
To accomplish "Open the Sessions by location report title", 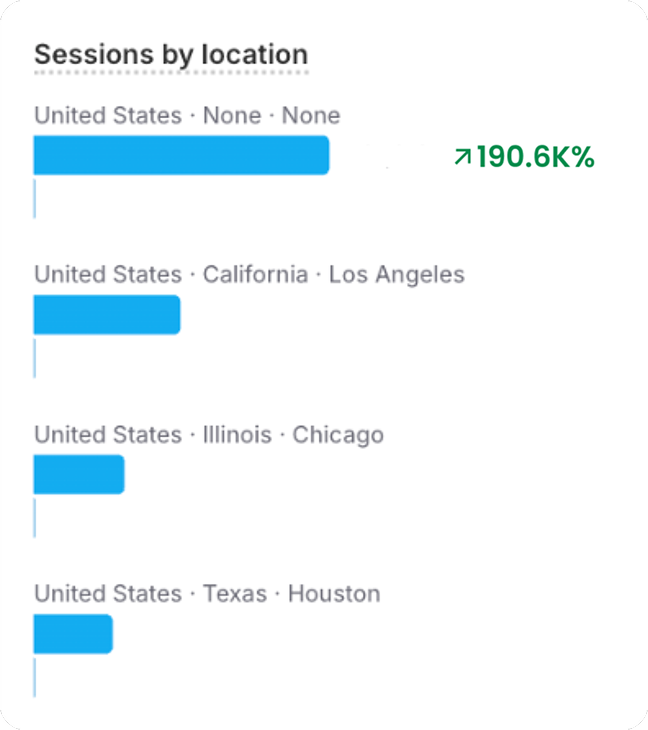I will click(171, 54).
